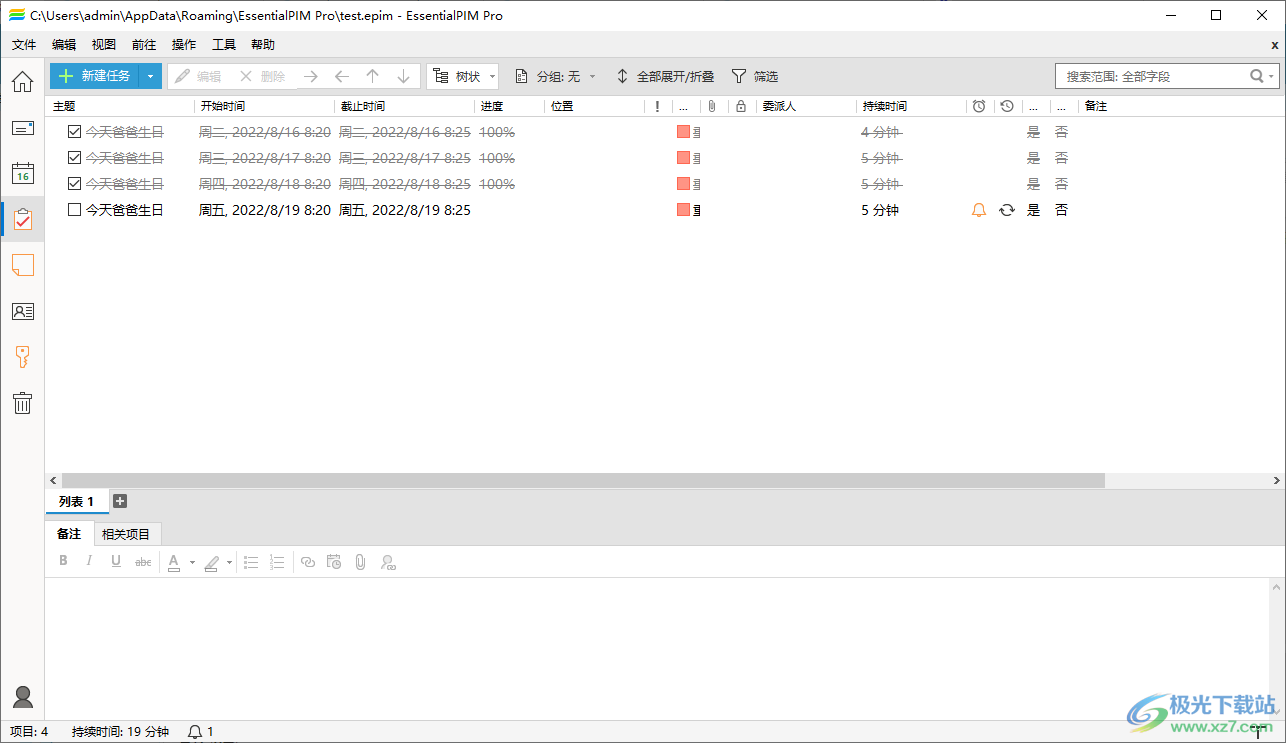The image size is (1286, 743).
Task: Add a new list with plus icon
Action: pos(120,501)
